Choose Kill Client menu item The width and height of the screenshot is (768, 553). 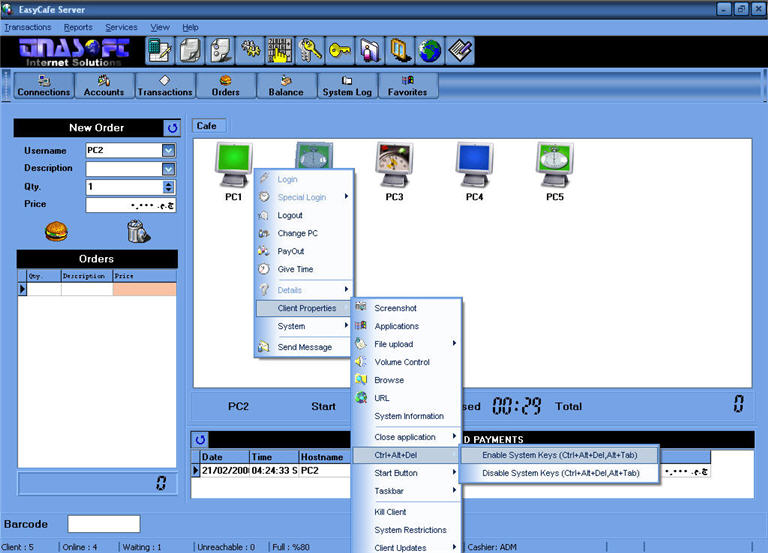pyautogui.click(x=407, y=512)
